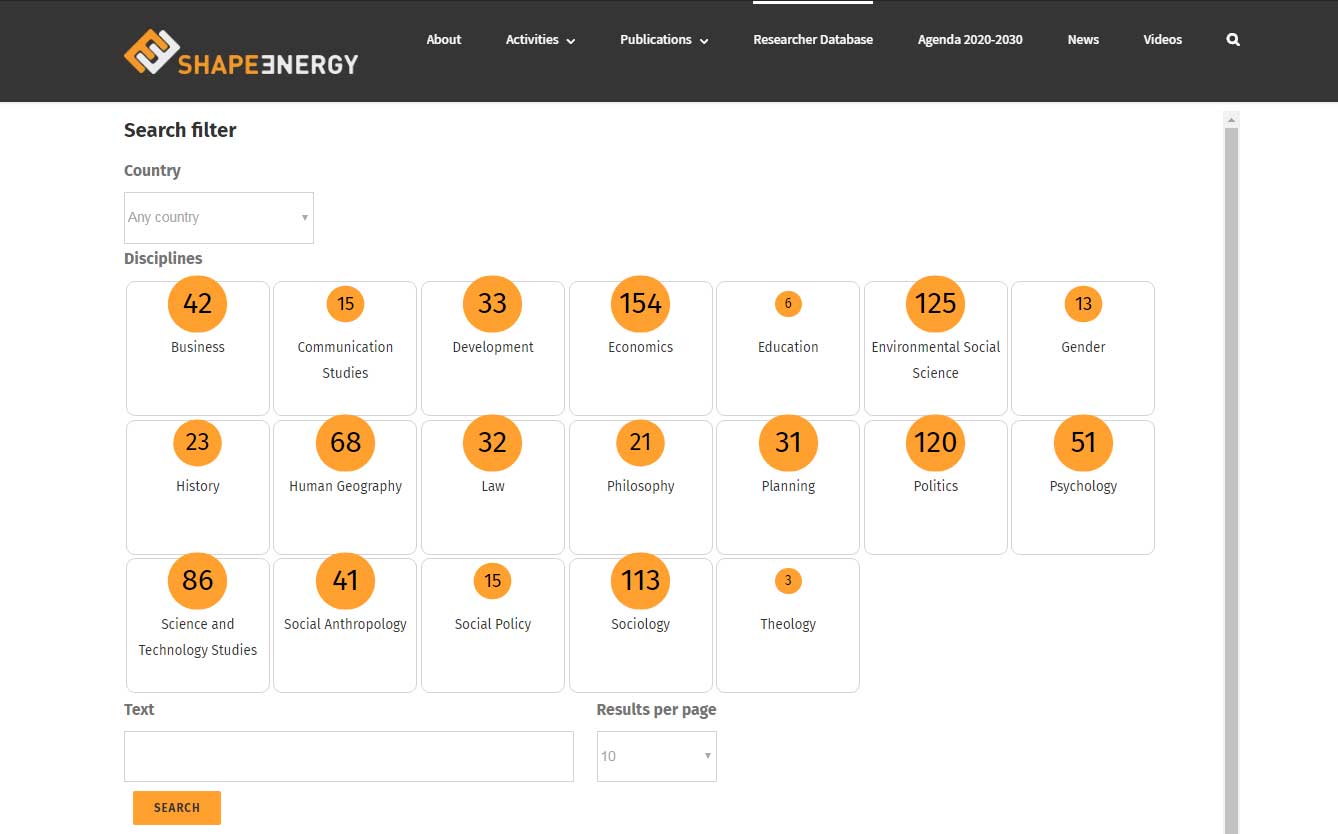Click the Shape Energy logo

(x=240, y=52)
